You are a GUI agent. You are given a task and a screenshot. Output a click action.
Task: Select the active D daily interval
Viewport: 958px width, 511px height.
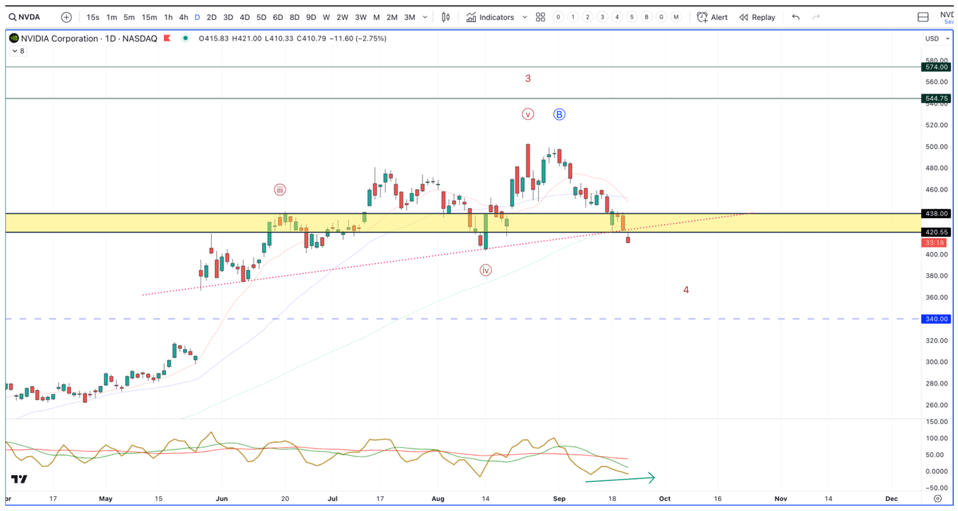197,17
